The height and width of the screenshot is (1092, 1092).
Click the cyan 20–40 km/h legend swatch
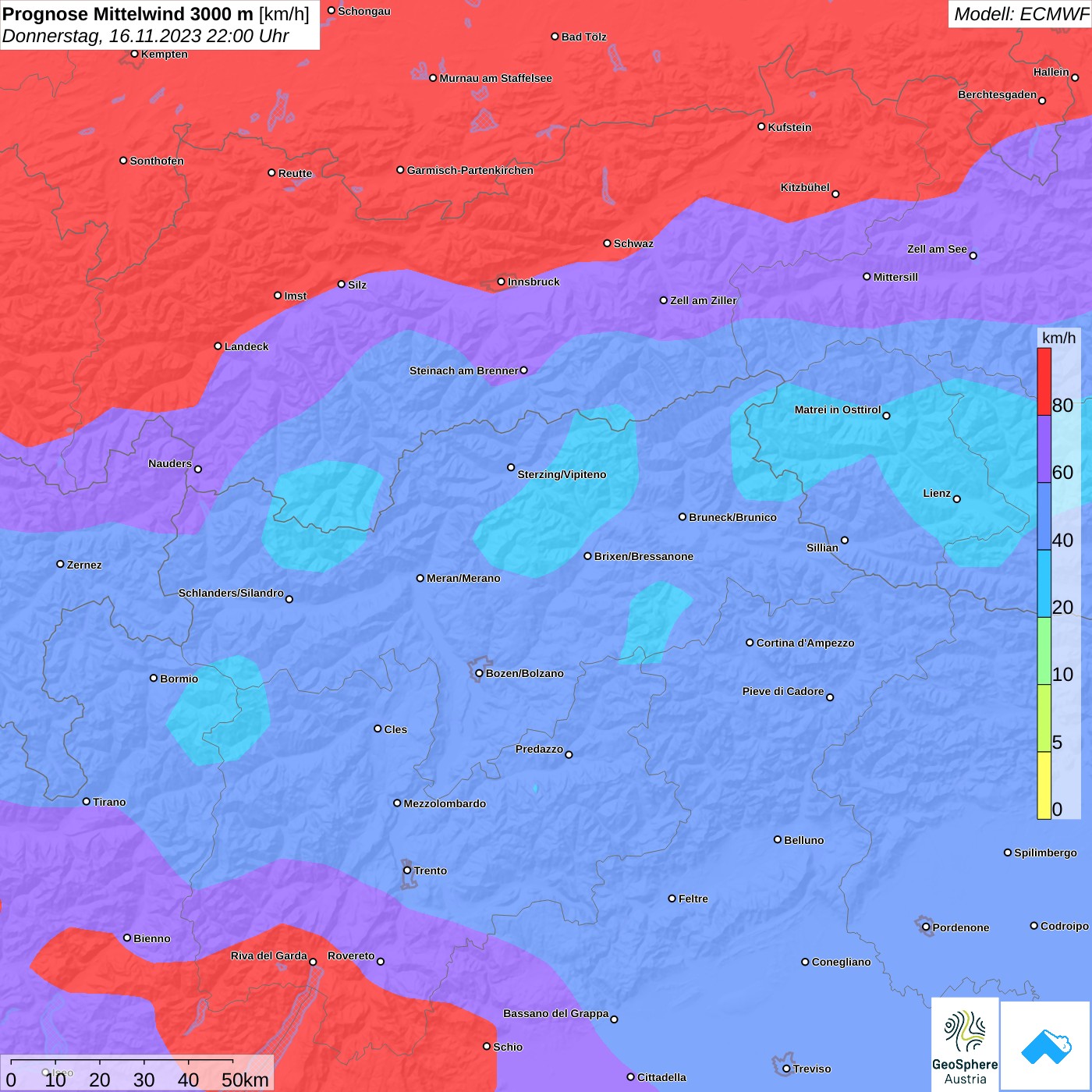[x=1044, y=583]
